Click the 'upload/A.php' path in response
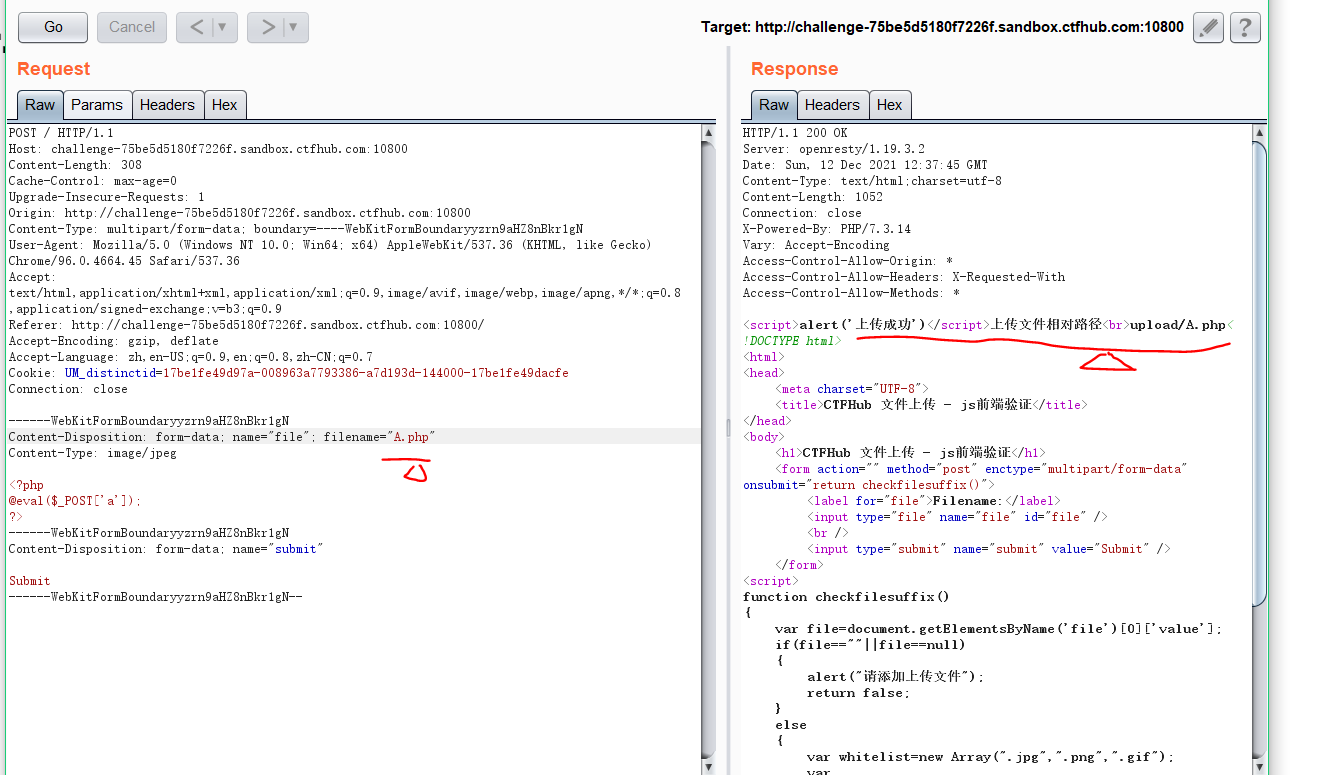This screenshot has height=775, width=1319. click(1178, 325)
